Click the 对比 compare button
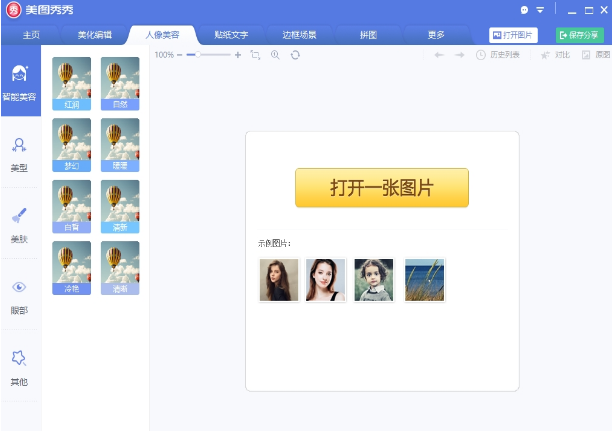This screenshot has width=613, height=431. 555,55
